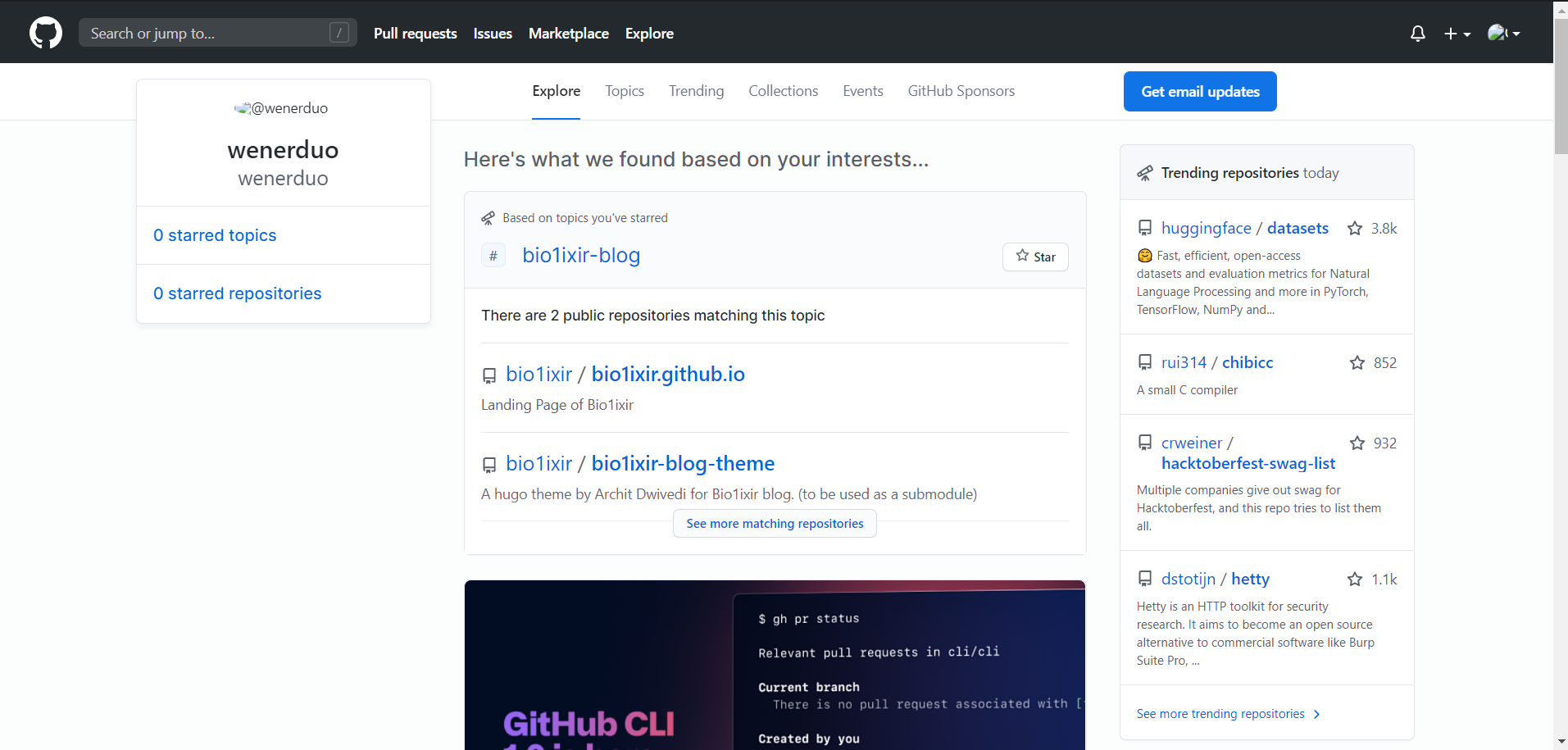This screenshot has width=1568, height=750.
Task: Click the 'Here's what we found' heading
Action: click(x=696, y=159)
